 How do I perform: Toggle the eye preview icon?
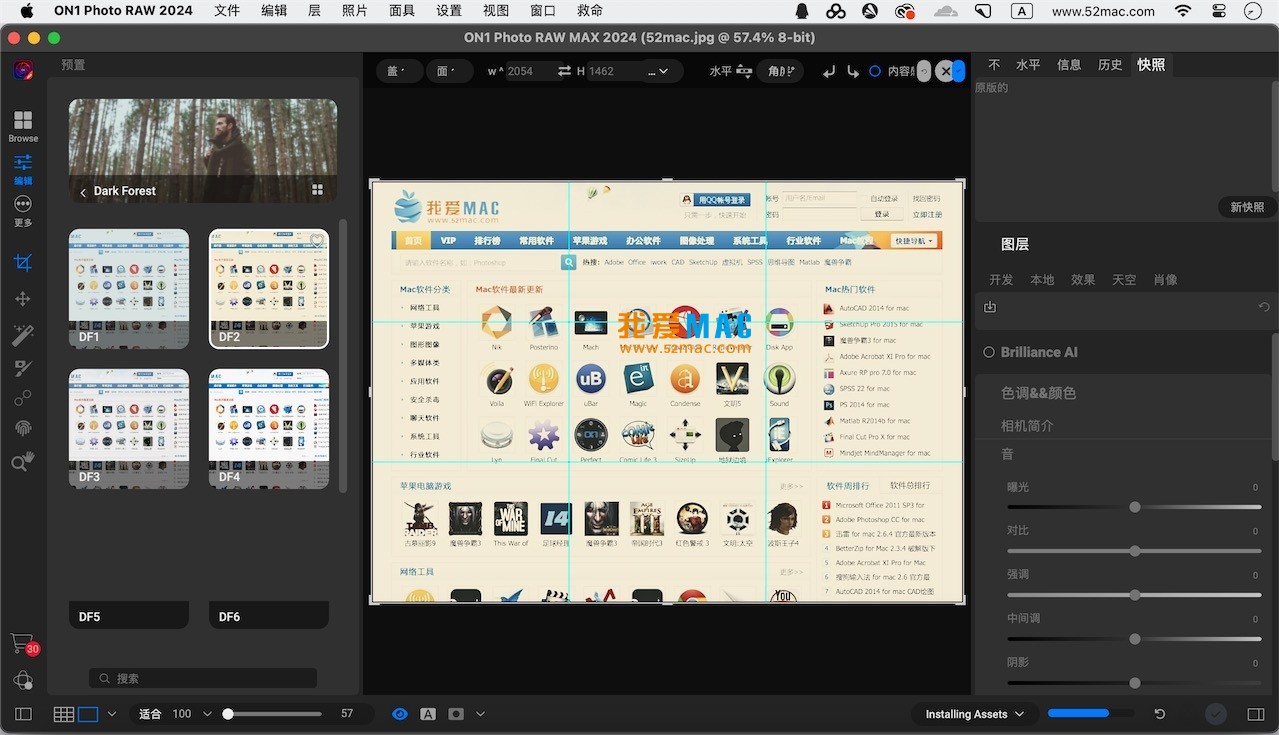(400, 714)
